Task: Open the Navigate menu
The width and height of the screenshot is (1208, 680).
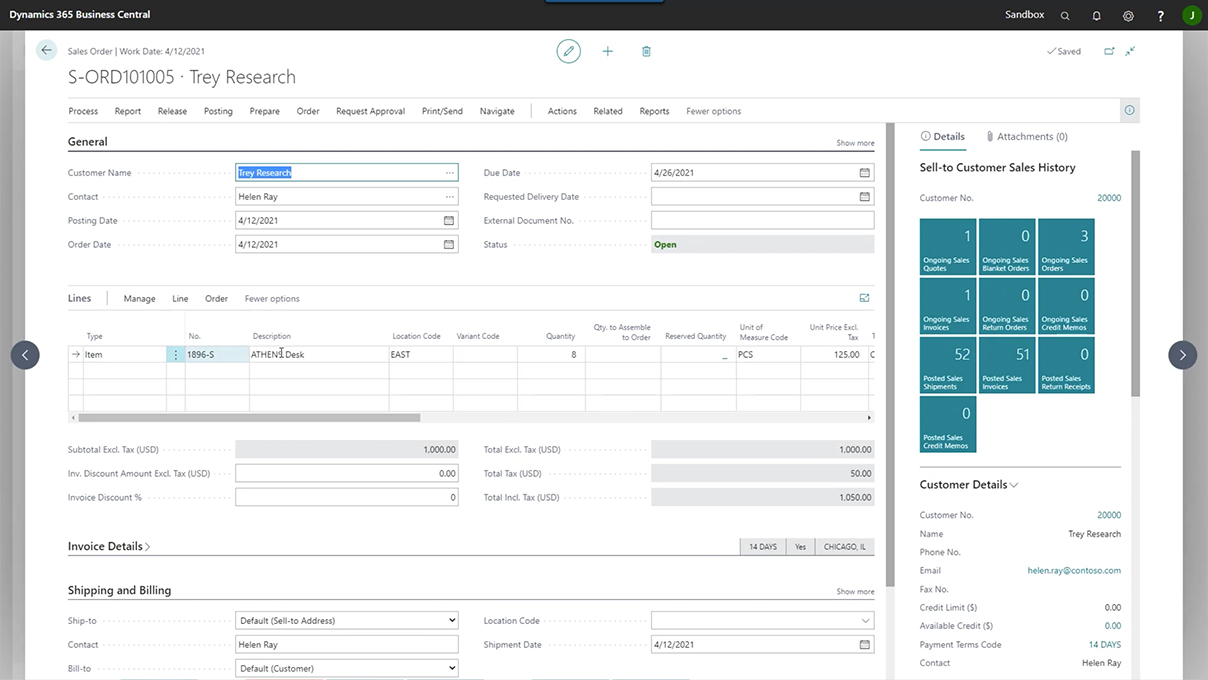Action: pyautogui.click(x=497, y=111)
